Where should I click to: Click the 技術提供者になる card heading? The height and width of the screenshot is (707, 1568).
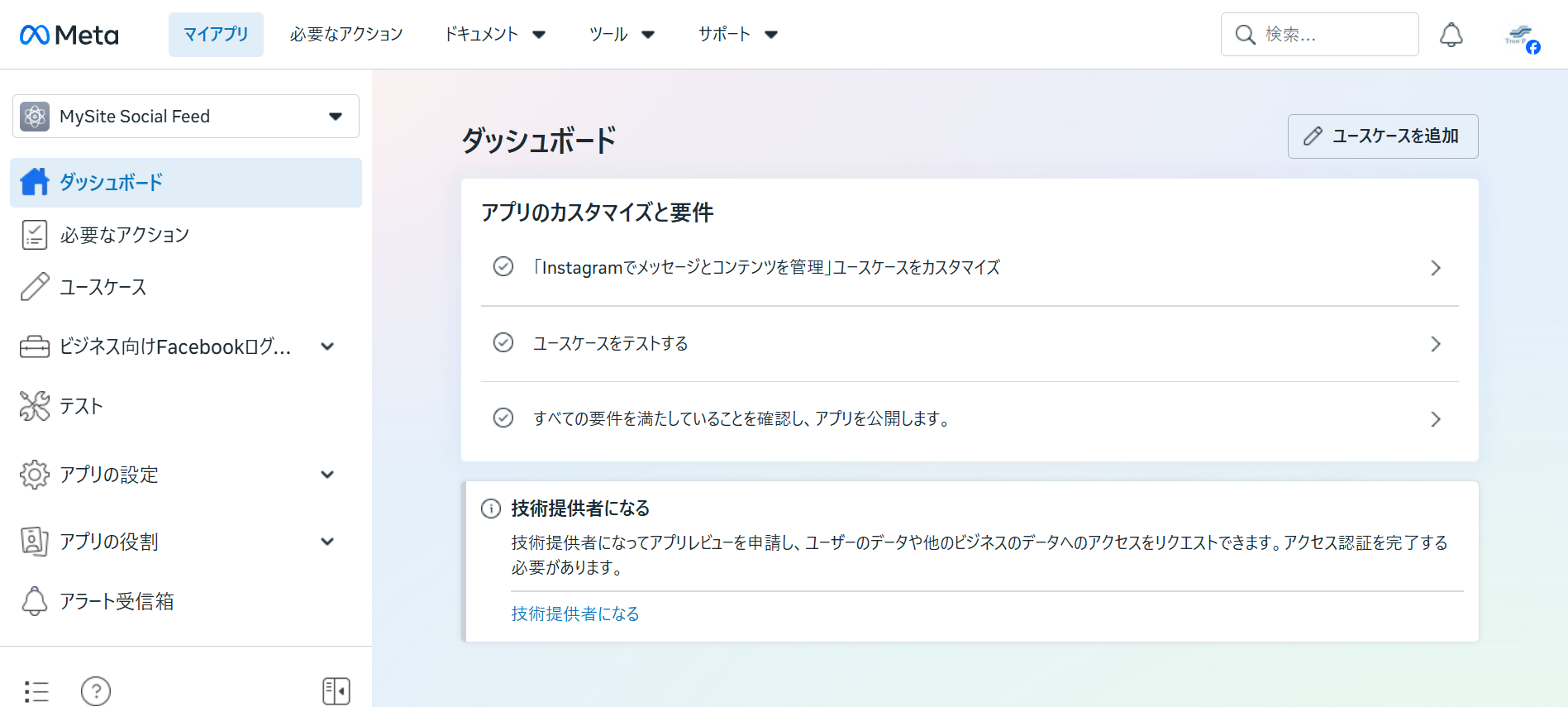tap(580, 509)
